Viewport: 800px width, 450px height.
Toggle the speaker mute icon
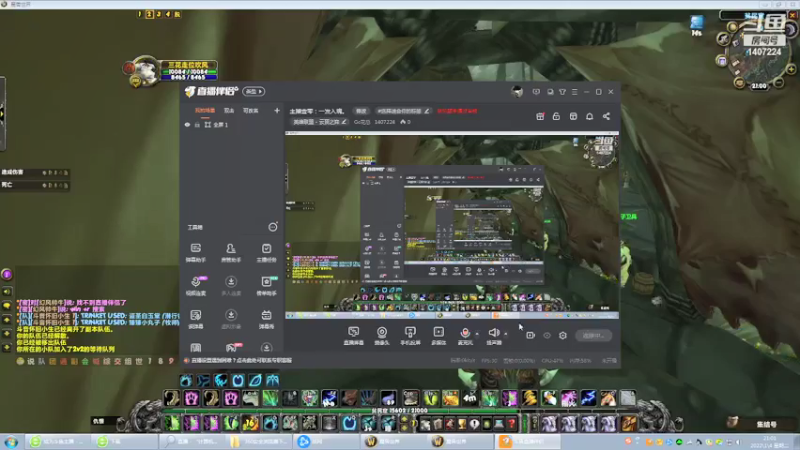[x=493, y=333]
